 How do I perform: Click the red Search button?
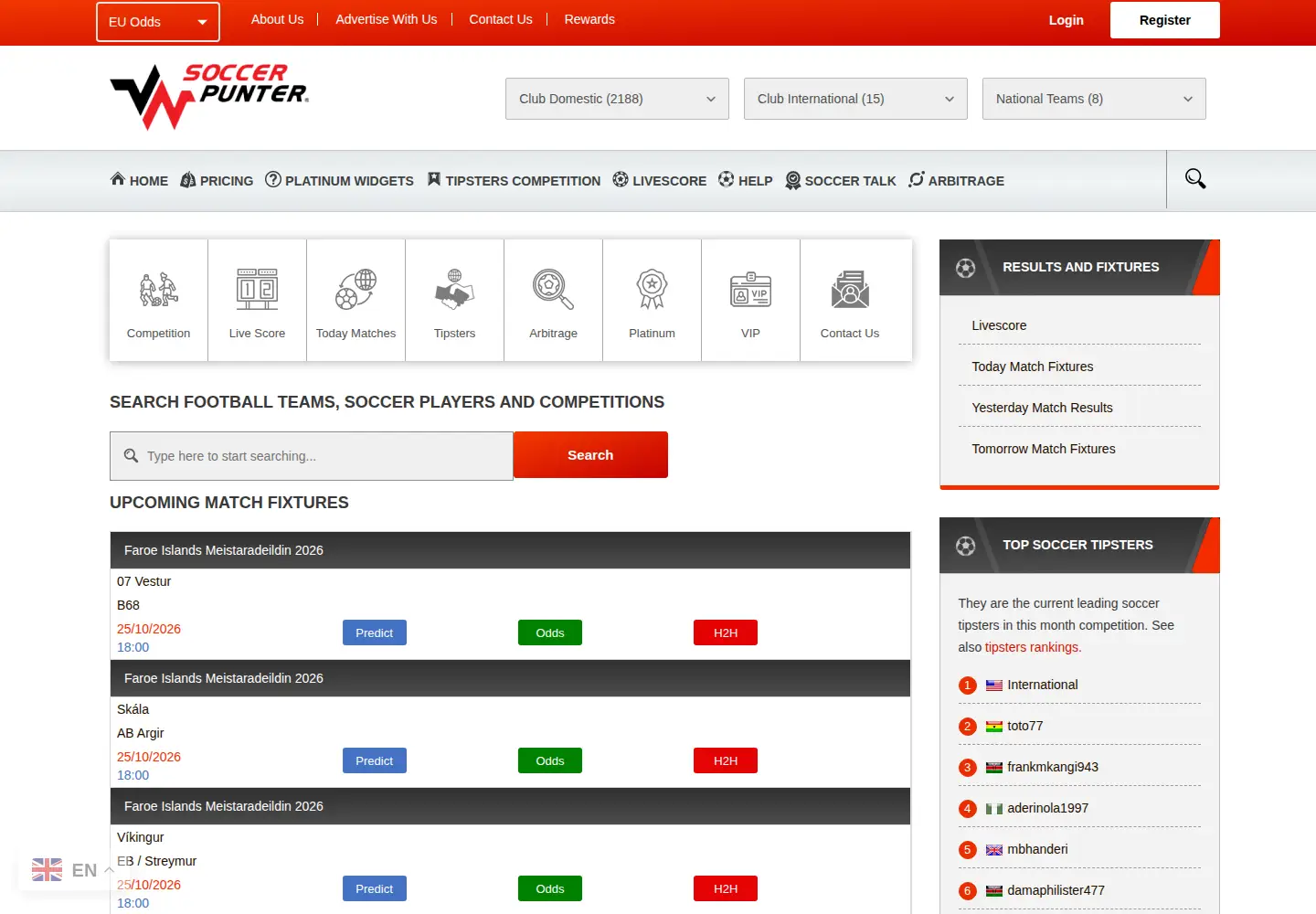590,455
